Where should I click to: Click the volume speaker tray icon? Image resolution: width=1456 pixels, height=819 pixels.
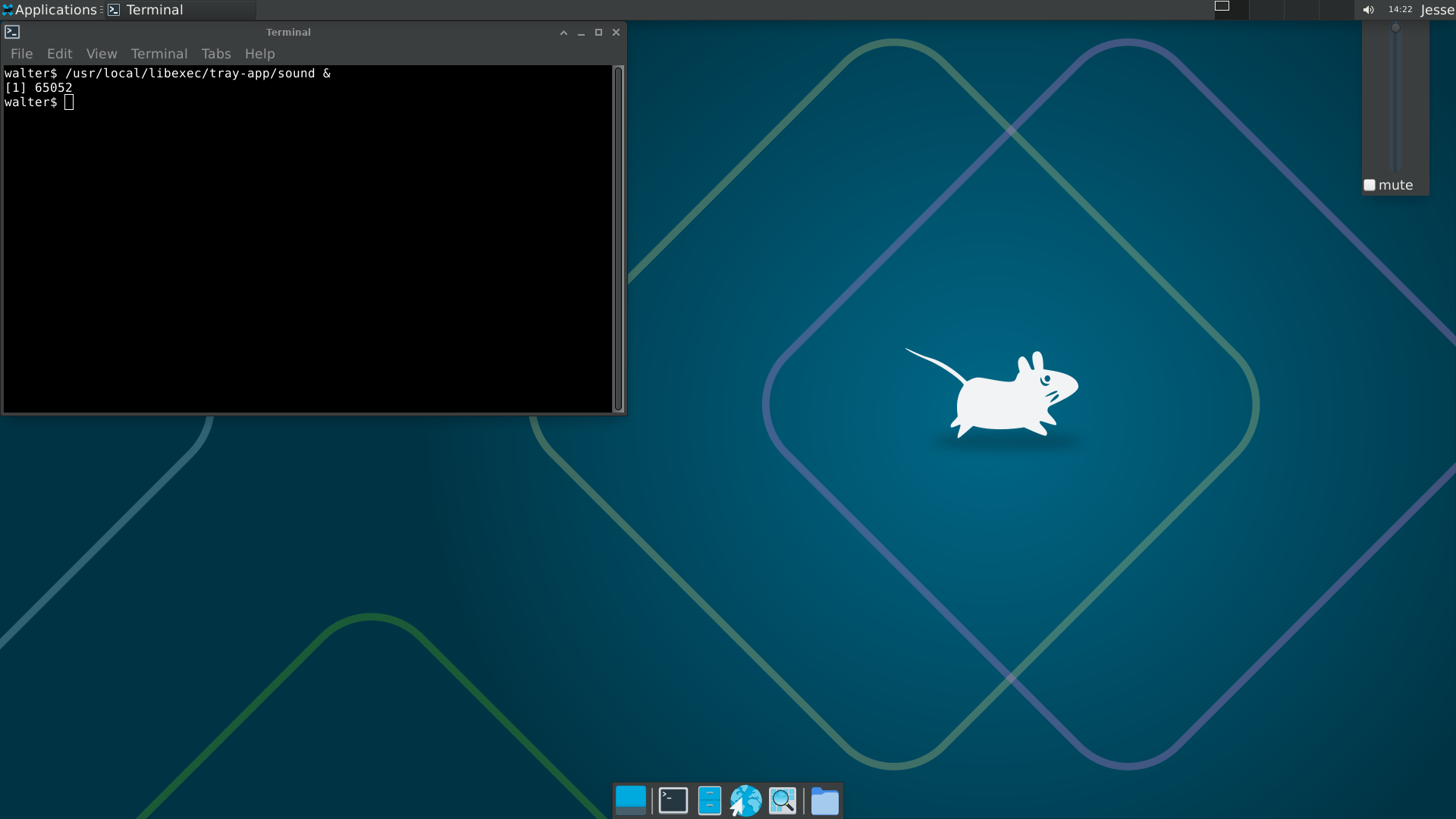pos(1368,10)
